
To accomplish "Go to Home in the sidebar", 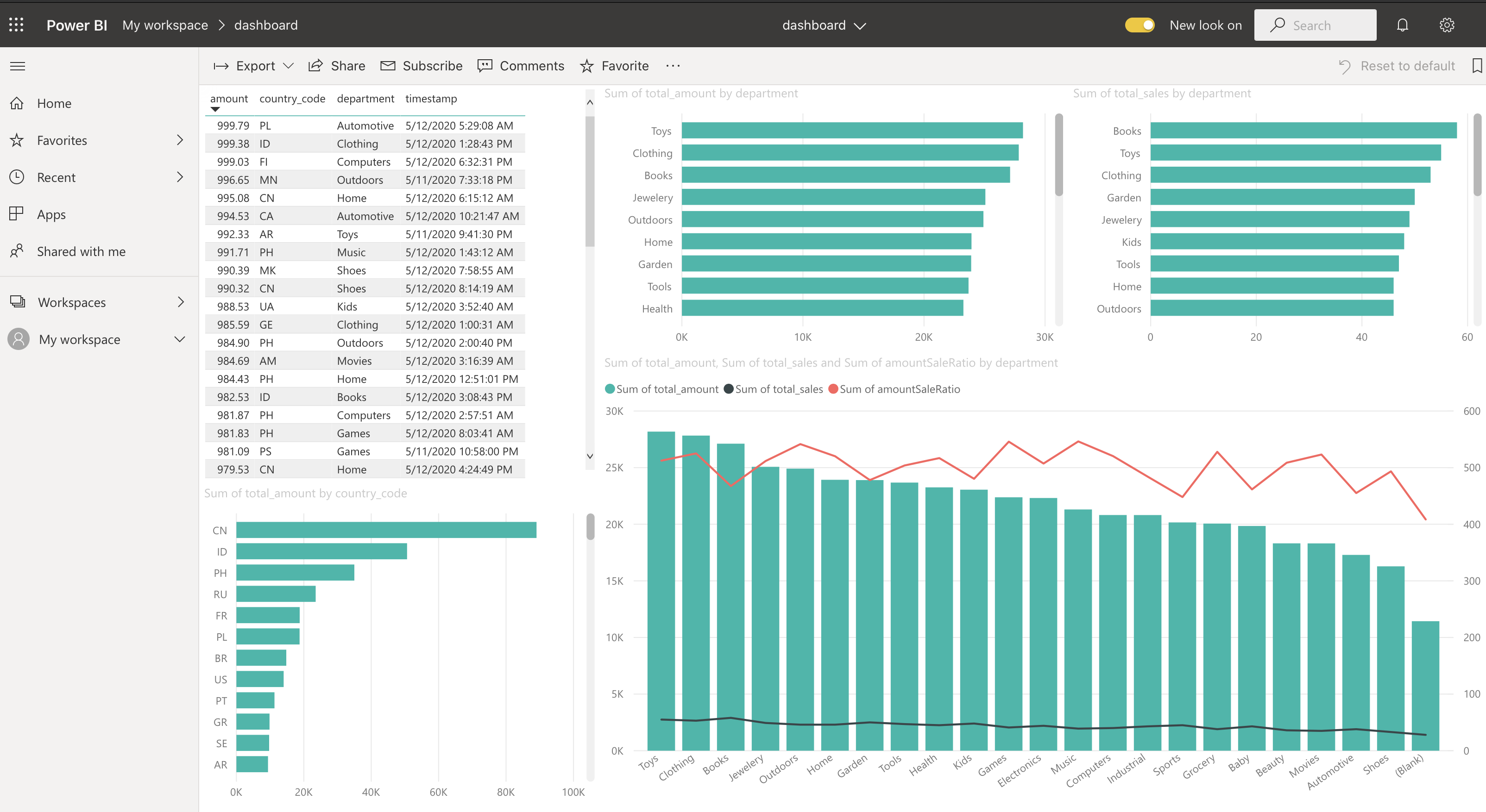I will pos(54,103).
